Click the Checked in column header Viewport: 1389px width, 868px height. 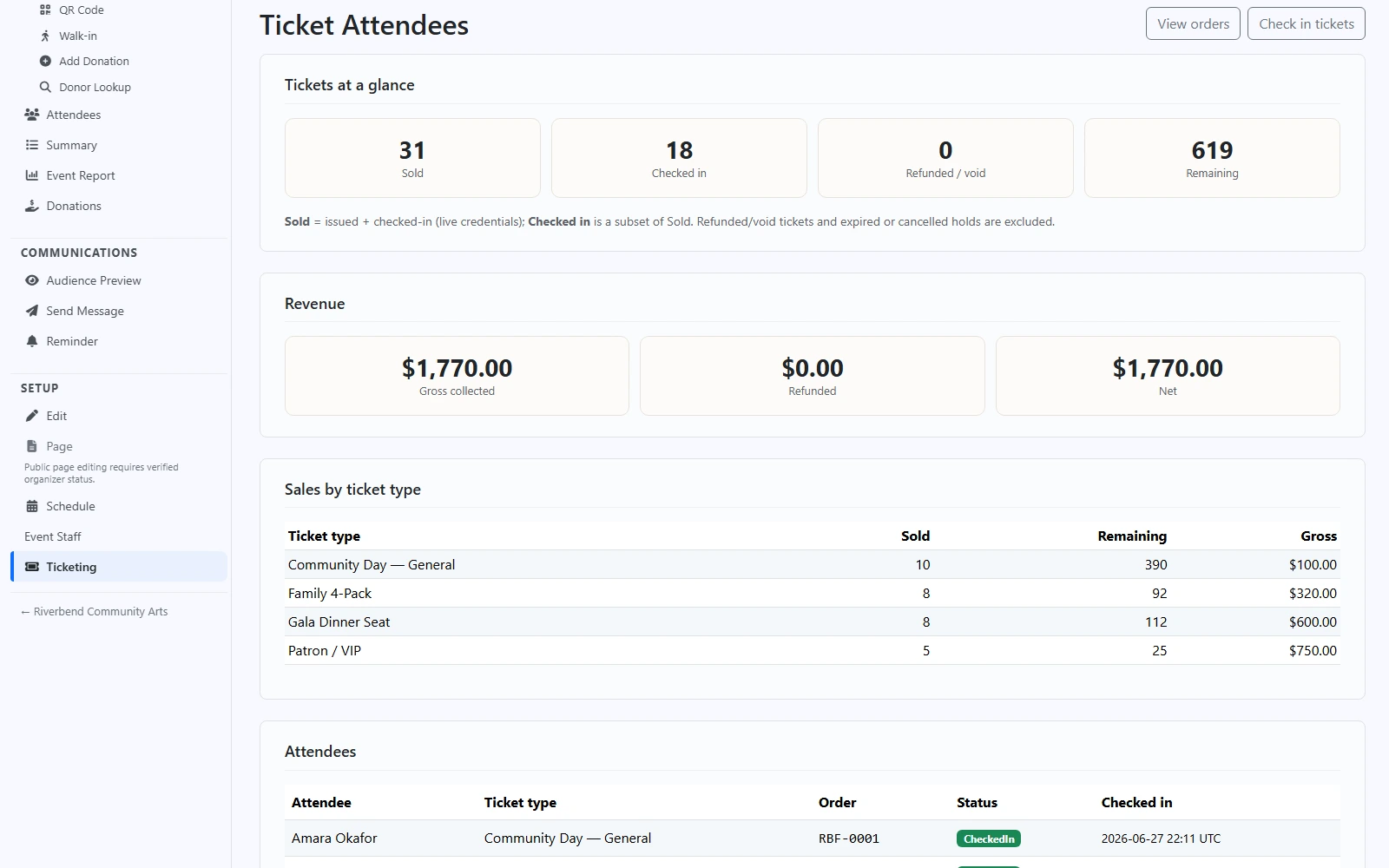1136,802
